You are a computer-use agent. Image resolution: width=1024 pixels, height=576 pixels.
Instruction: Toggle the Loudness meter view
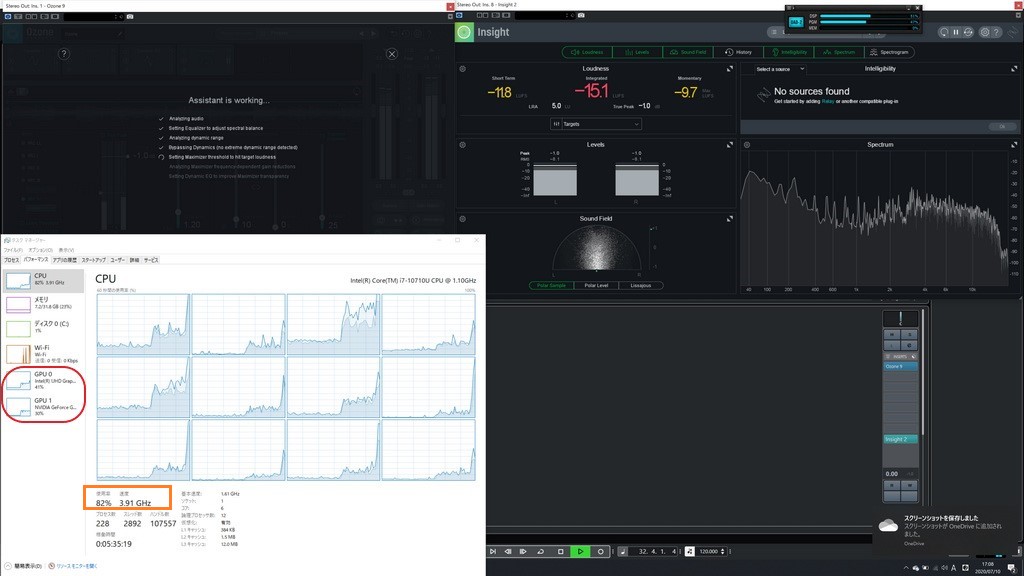[x=587, y=52]
